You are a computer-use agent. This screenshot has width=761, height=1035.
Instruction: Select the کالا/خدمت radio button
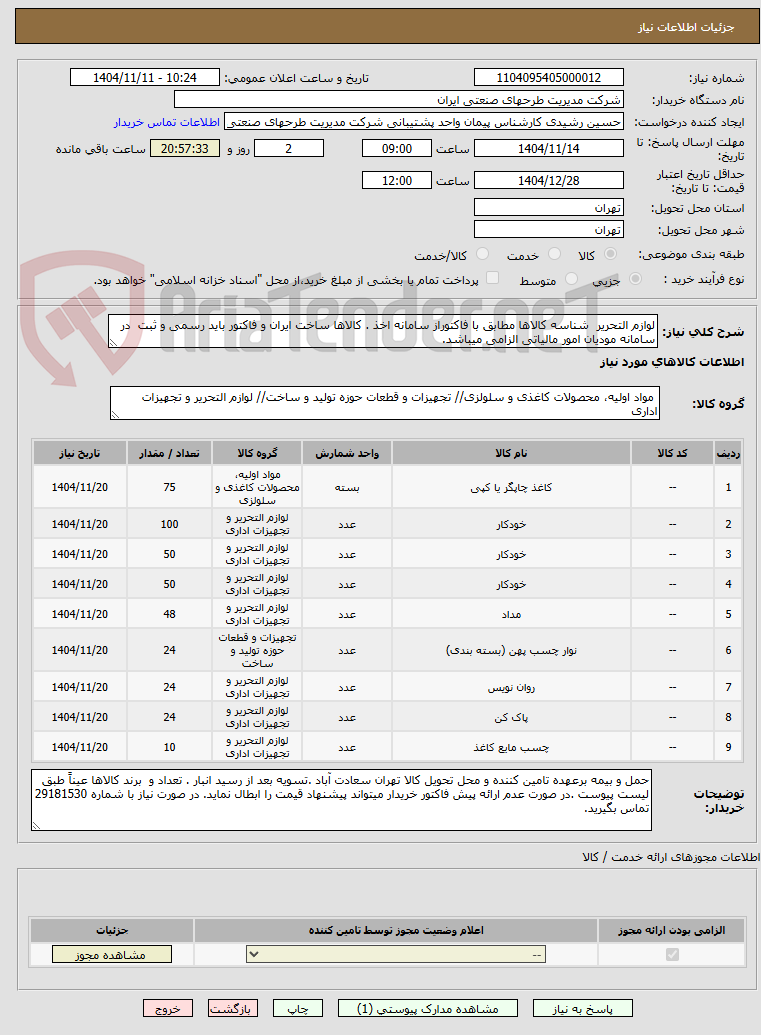(x=482, y=254)
